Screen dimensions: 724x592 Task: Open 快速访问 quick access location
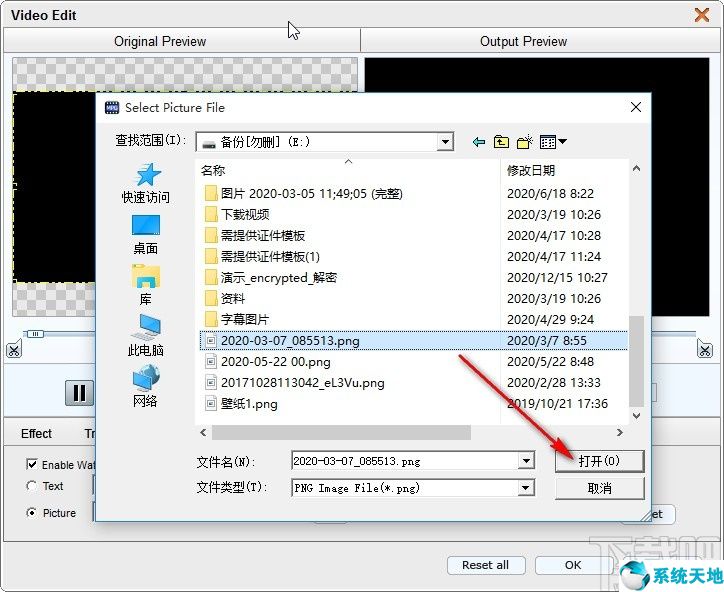point(145,183)
